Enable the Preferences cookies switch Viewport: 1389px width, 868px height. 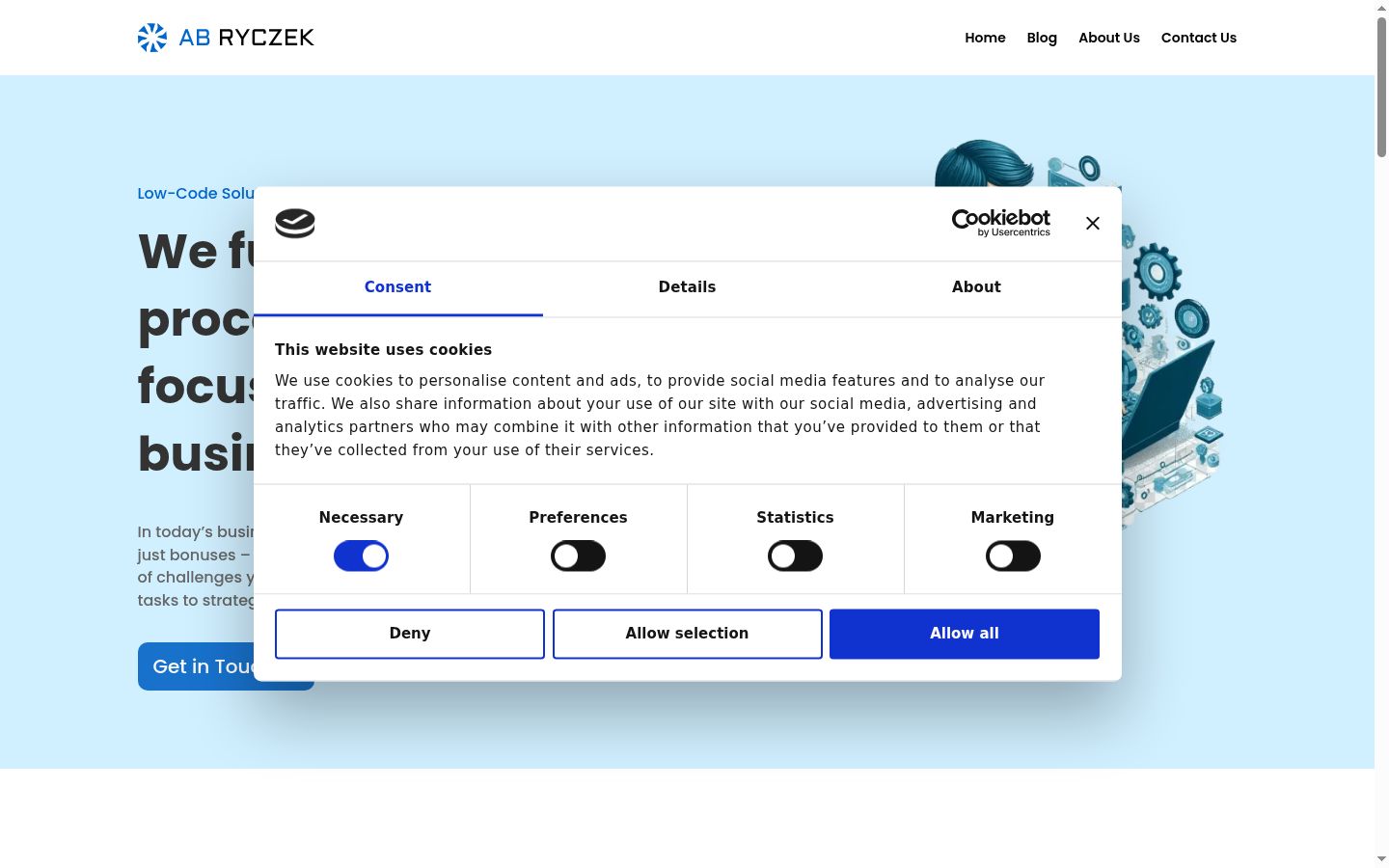point(578,556)
